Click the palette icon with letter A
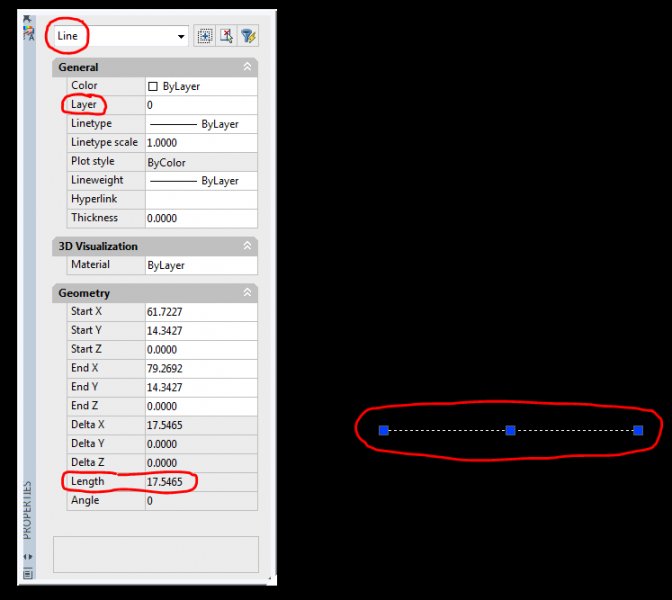The width and height of the screenshot is (672, 600). tap(29, 33)
